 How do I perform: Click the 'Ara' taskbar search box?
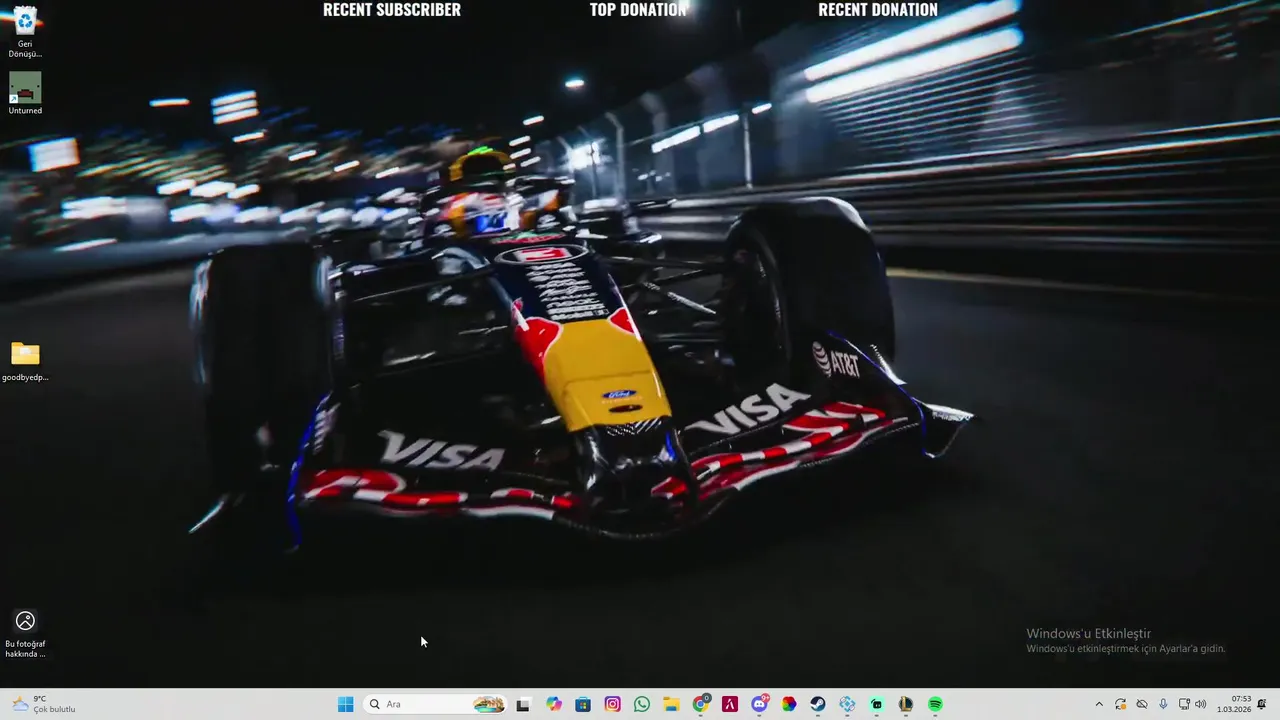pos(436,704)
